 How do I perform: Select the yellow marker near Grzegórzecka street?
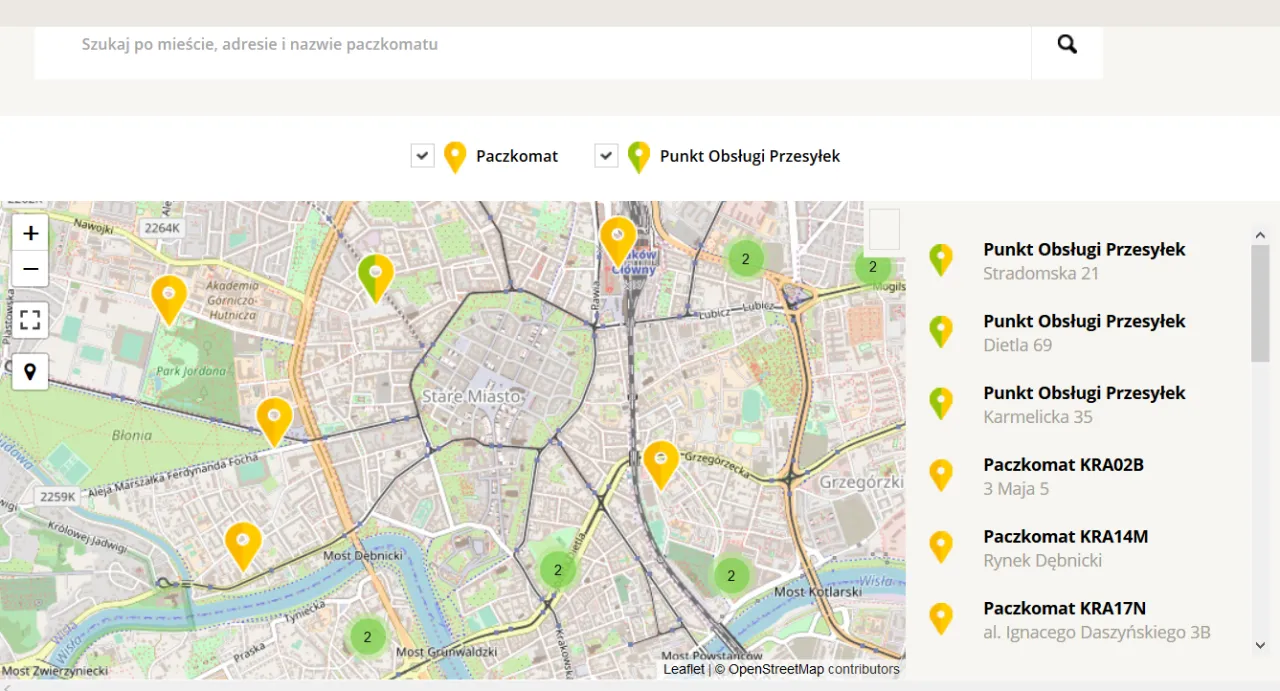click(x=661, y=460)
